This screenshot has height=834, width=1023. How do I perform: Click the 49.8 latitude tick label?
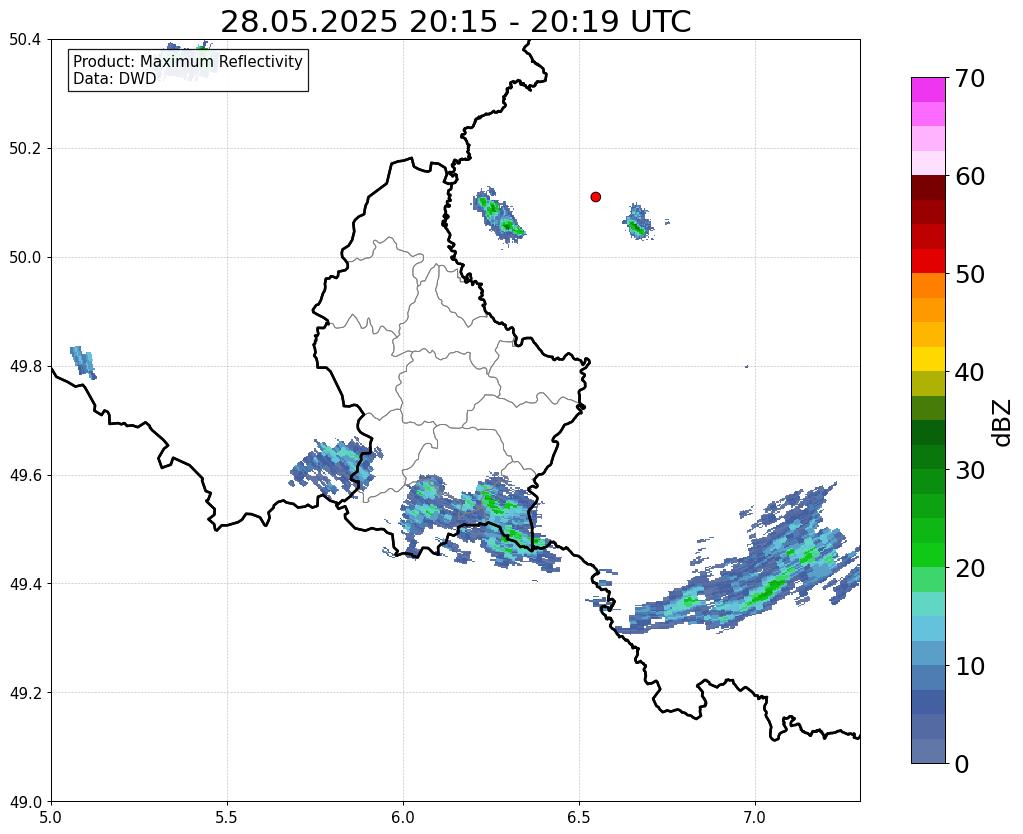(25, 367)
